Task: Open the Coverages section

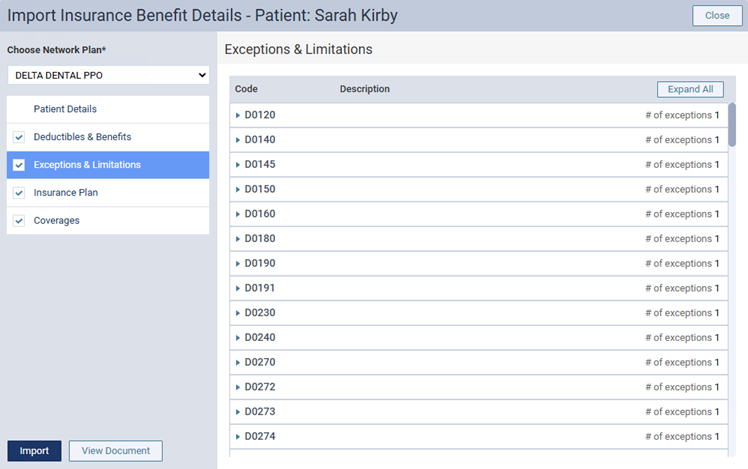Action: 56,221
